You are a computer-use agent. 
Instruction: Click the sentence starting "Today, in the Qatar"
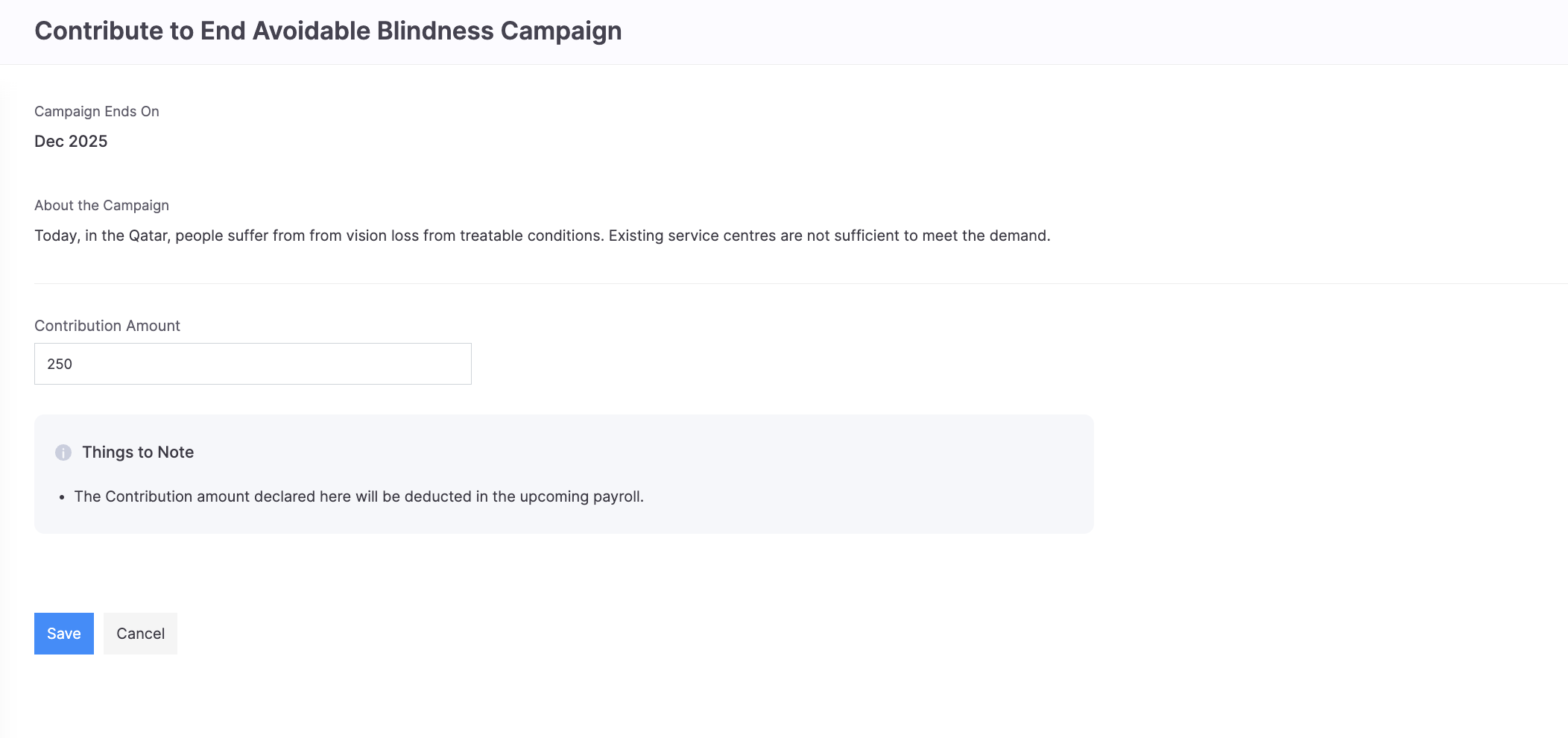pos(319,236)
